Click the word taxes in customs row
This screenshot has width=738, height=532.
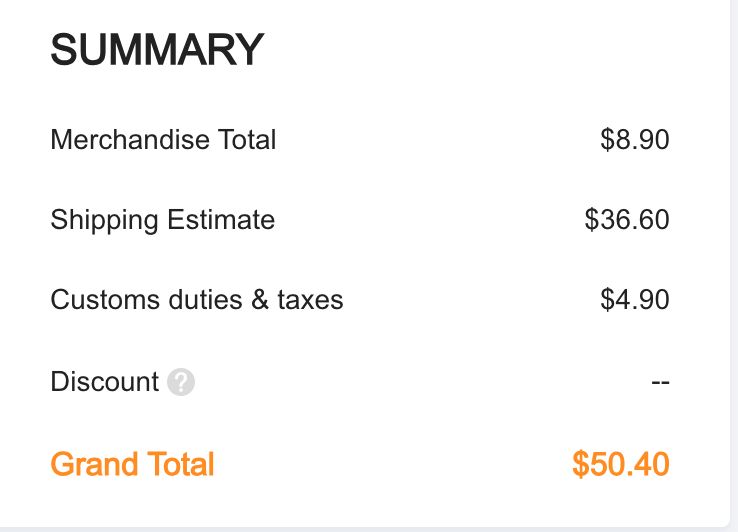pos(310,300)
